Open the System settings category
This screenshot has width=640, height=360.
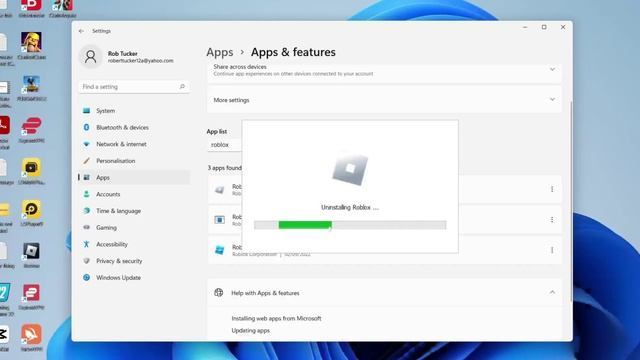point(134,111)
